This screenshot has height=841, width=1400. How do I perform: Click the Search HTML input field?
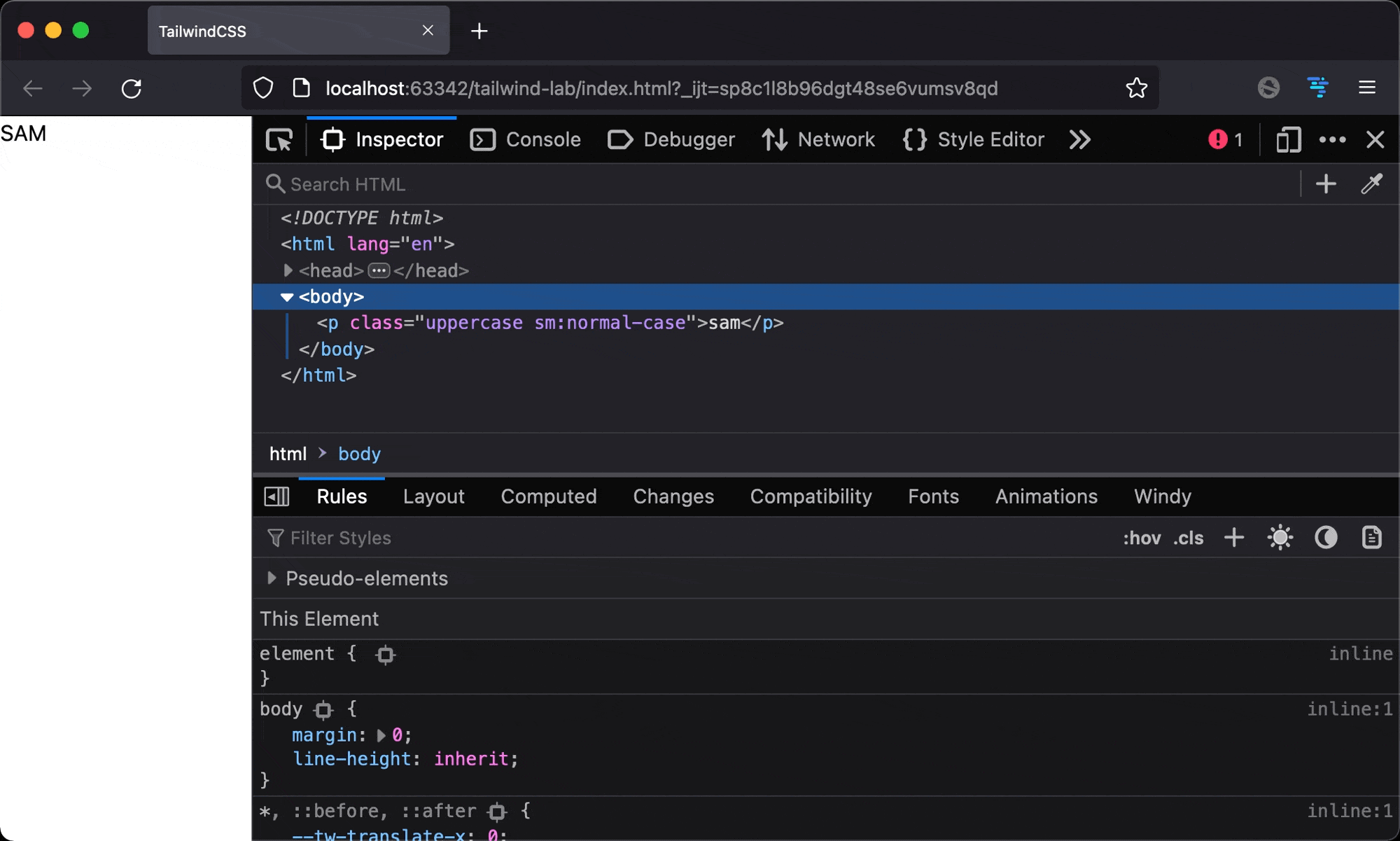tap(784, 184)
